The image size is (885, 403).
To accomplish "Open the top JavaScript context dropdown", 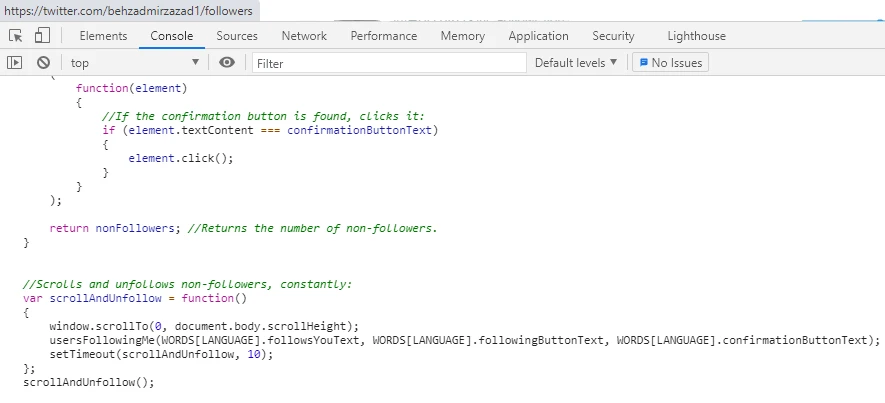I will 134,62.
